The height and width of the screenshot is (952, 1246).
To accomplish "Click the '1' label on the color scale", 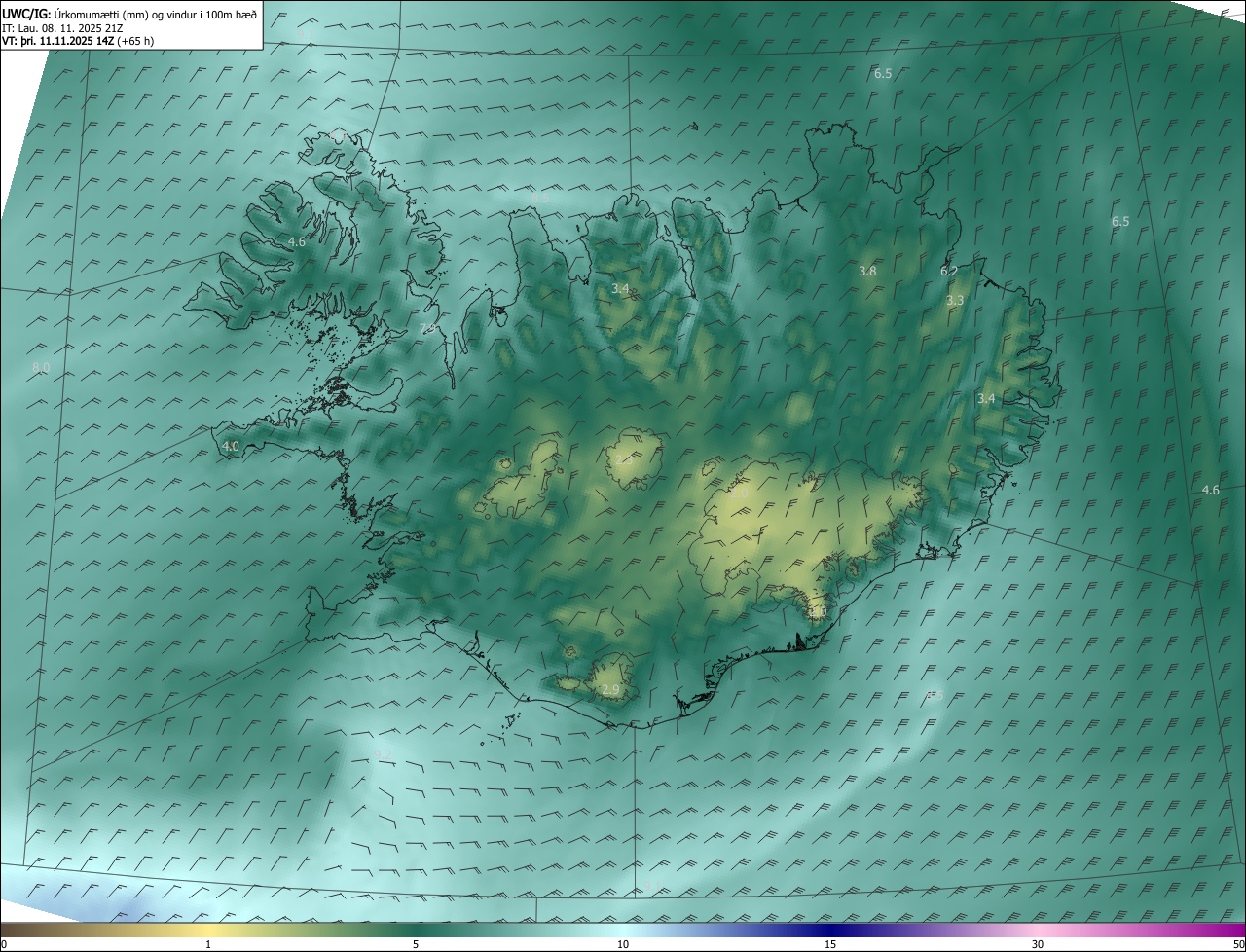I will tap(208, 944).
